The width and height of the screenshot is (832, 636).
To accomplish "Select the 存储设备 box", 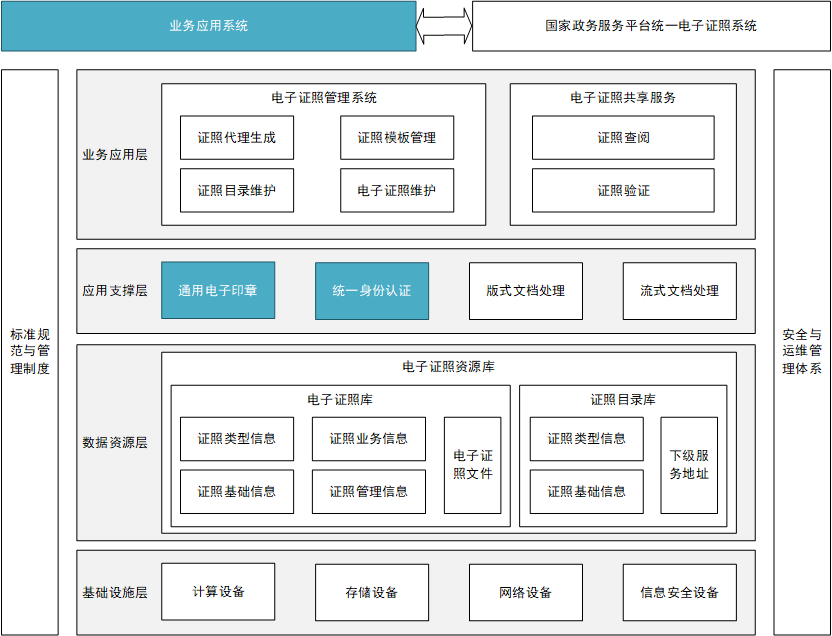I will tap(372, 592).
